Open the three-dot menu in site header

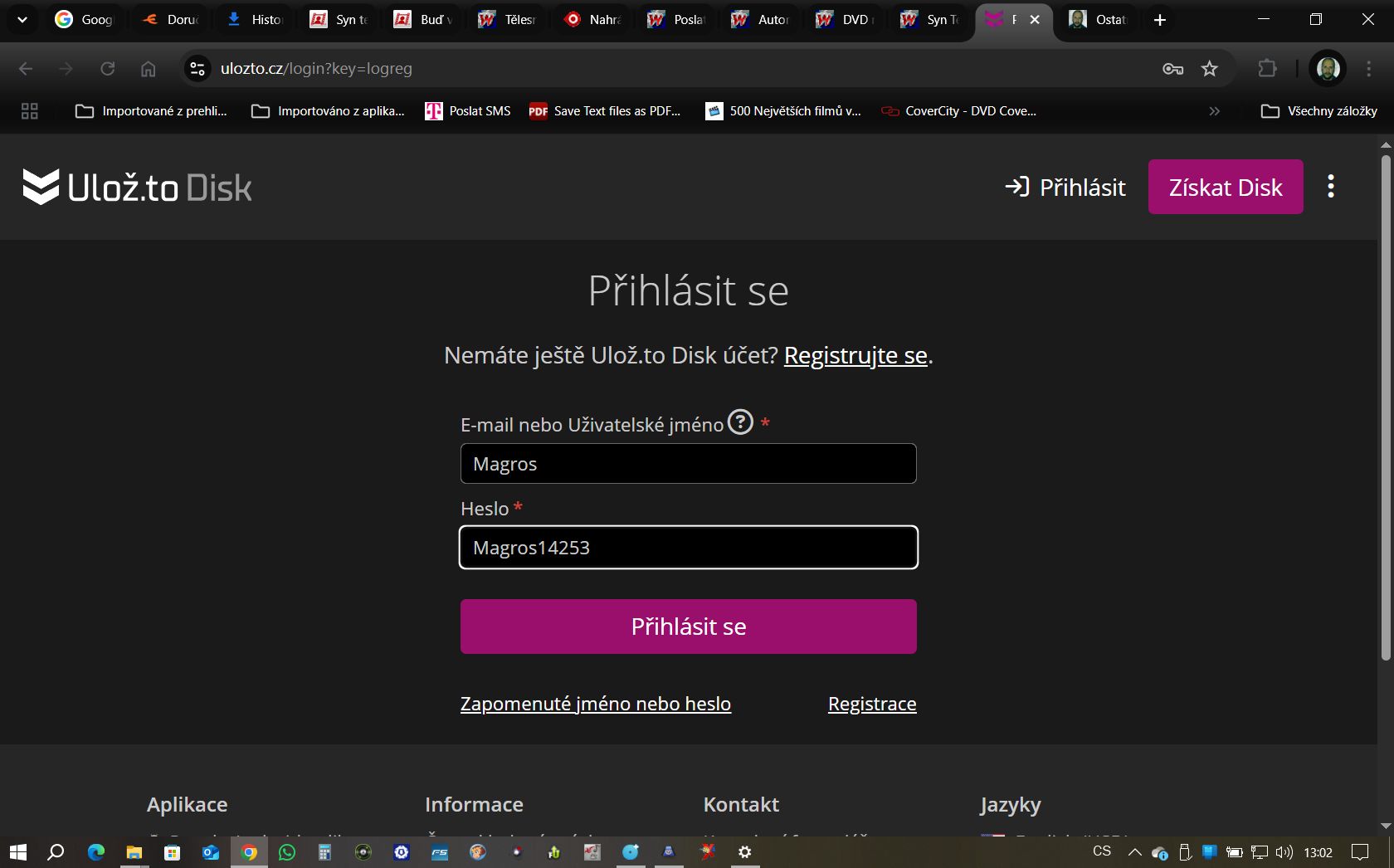(x=1331, y=187)
